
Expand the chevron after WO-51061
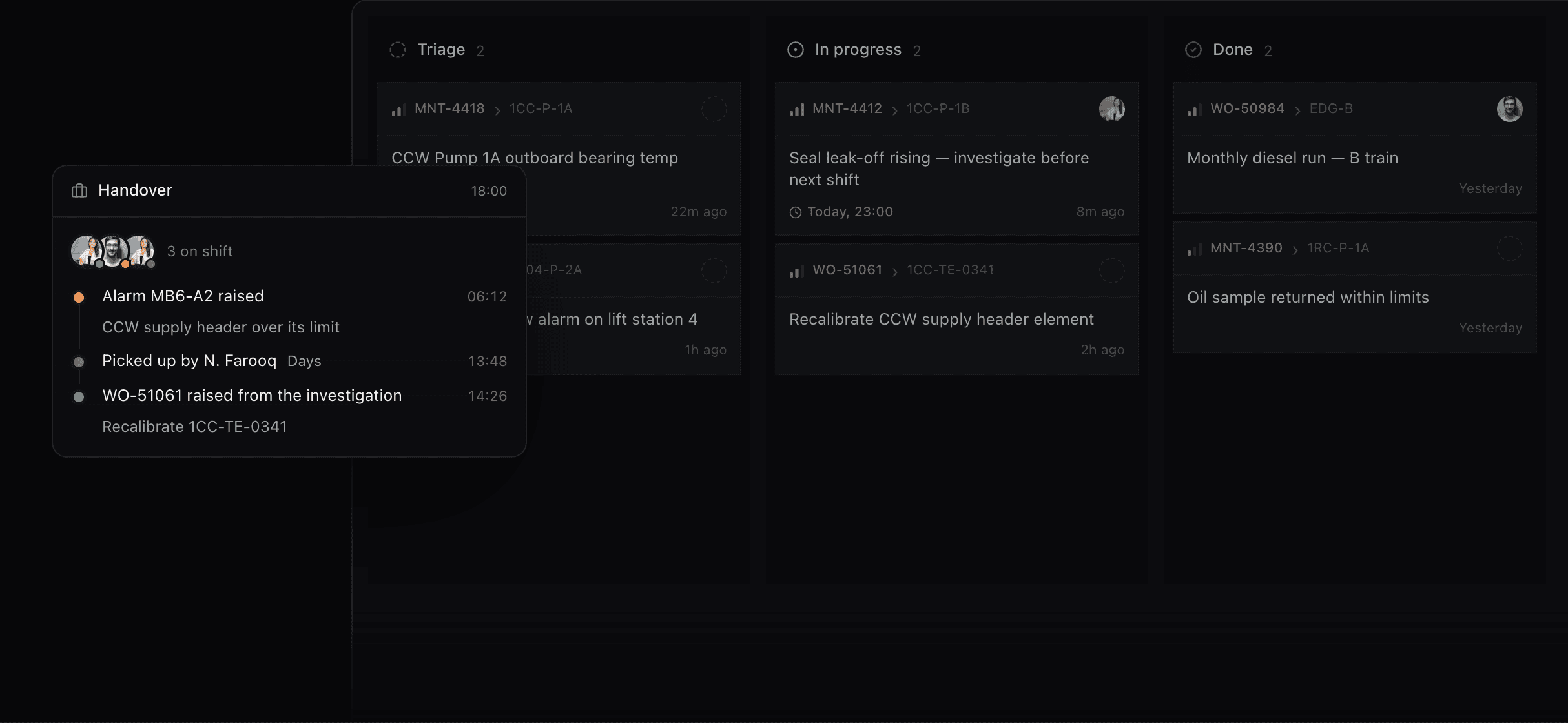coord(894,272)
